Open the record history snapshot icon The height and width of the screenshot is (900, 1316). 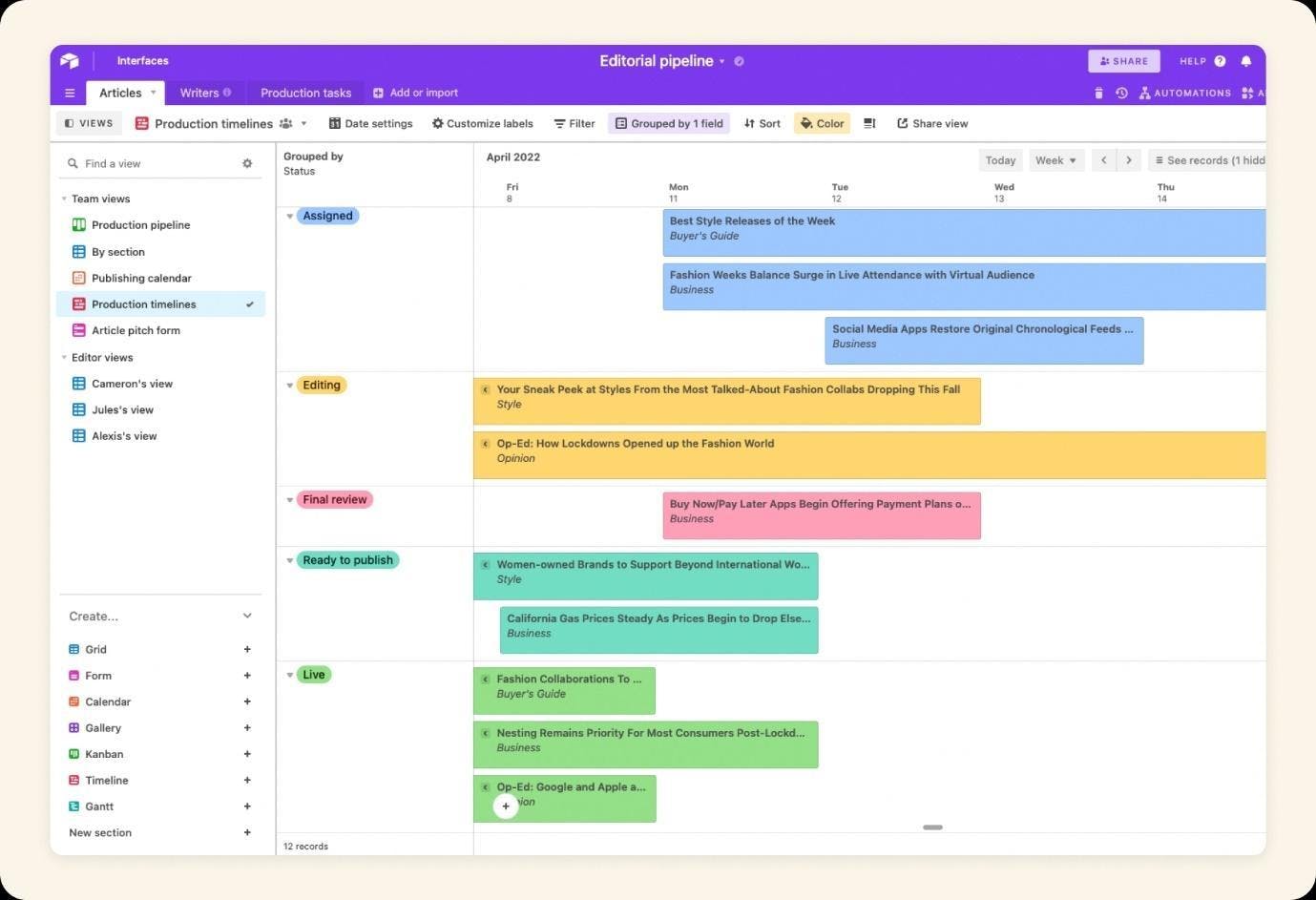click(1121, 93)
